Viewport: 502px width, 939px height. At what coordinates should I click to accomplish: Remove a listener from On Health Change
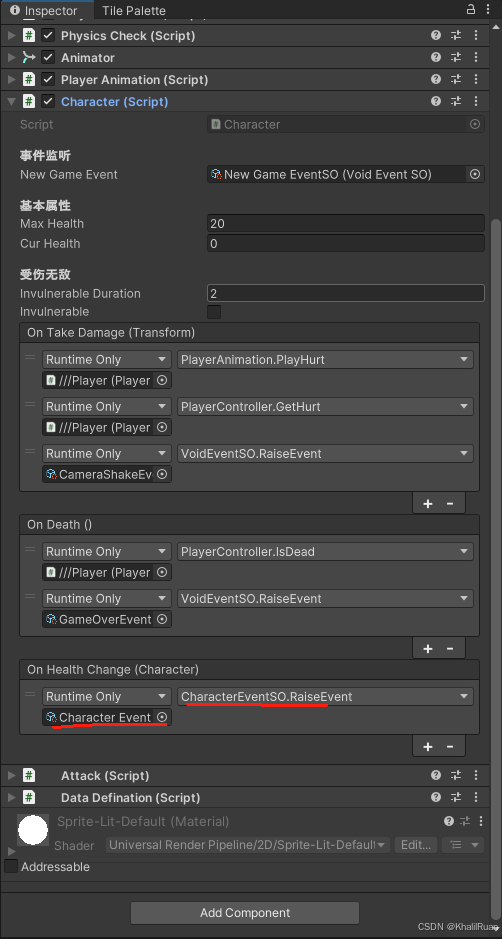(450, 746)
